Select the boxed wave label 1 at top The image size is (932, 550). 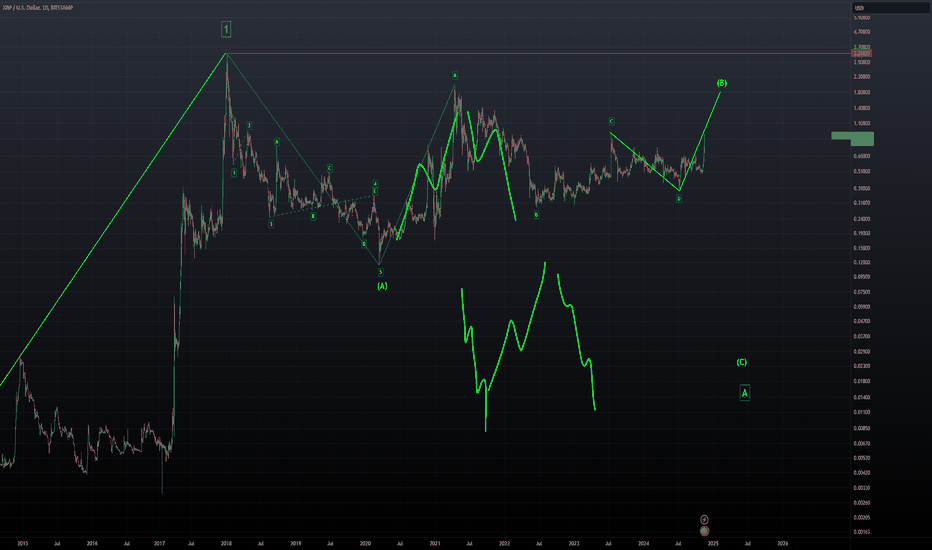click(x=226, y=29)
